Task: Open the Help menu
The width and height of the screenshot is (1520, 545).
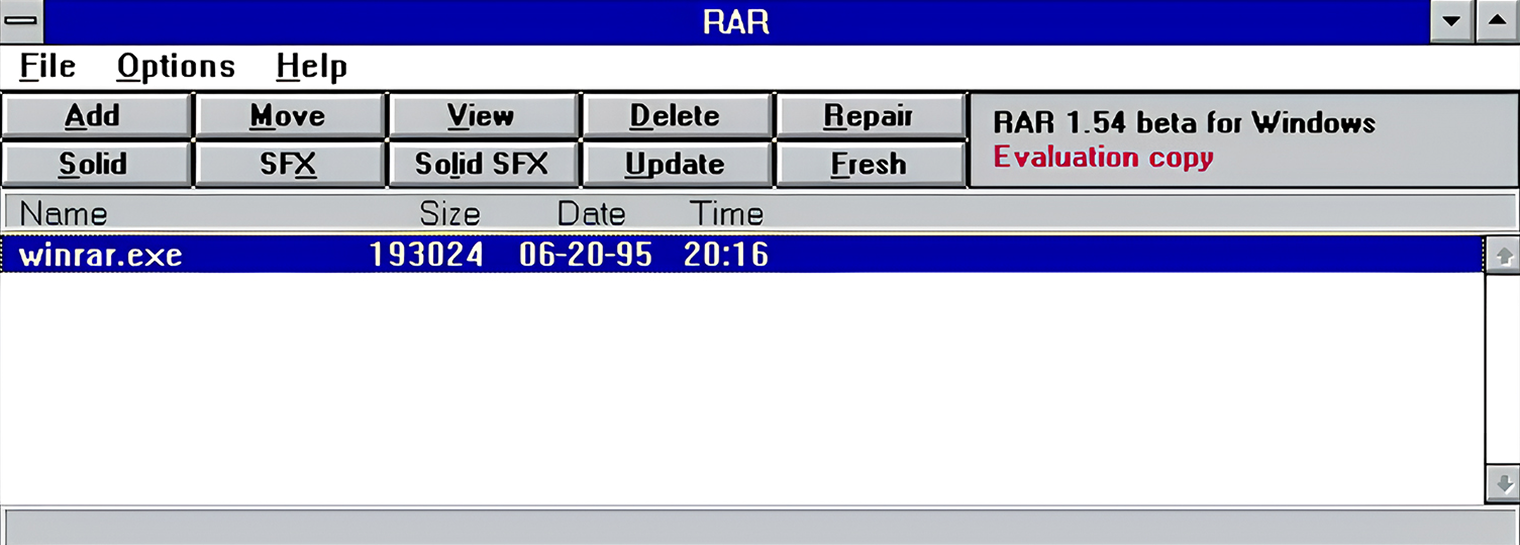Action: [x=311, y=67]
